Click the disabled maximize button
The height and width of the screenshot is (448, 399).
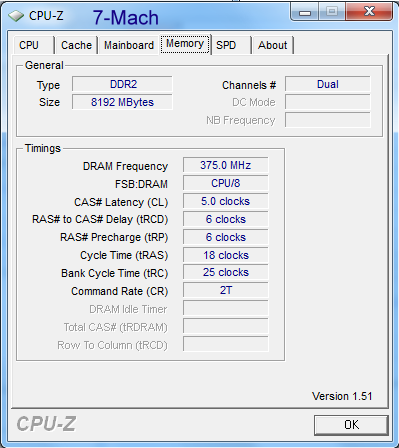(x=332, y=12)
